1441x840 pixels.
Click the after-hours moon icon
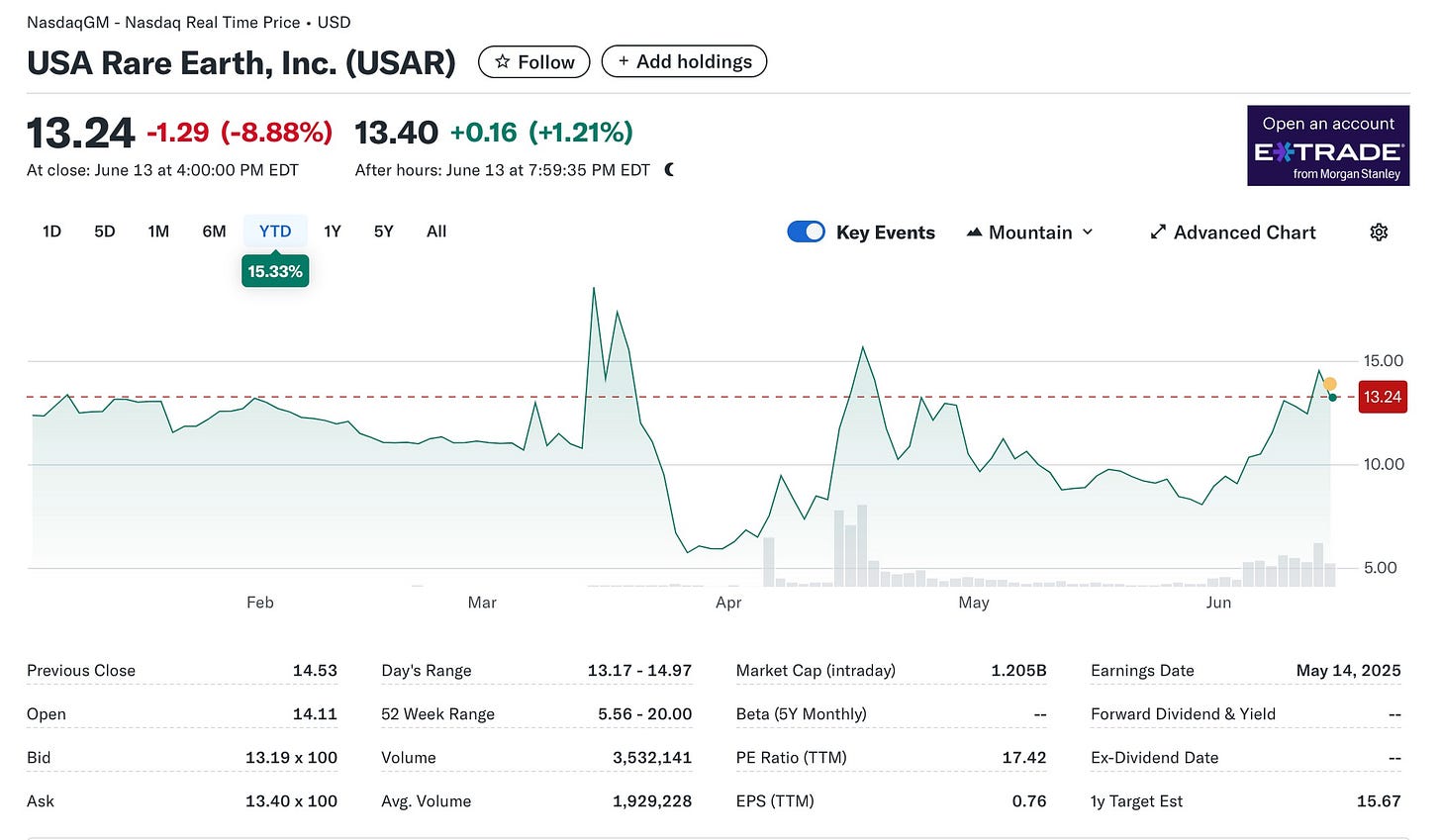pyautogui.click(x=670, y=169)
